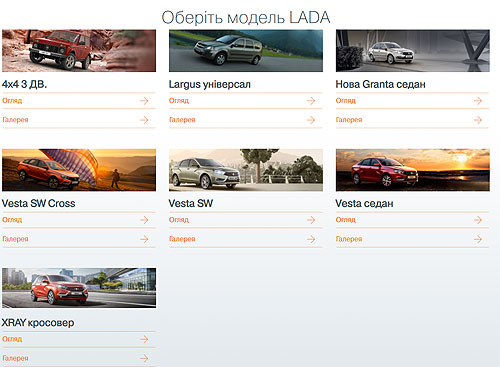Select the XRAY кросовер model title

pyautogui.click(x=38, y=323)
